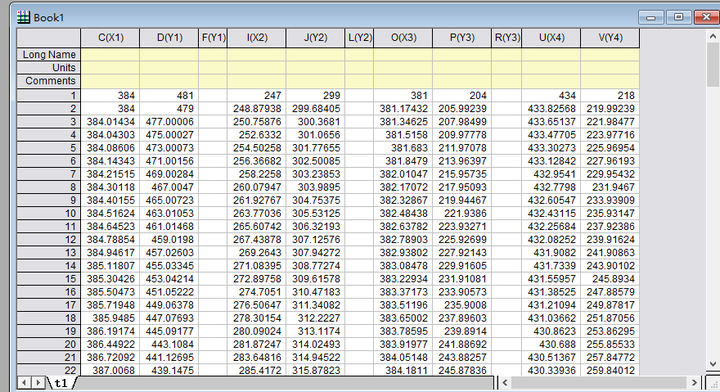The height and width of the screenshot is (392, 720).
Task: Select cell with value 313.1174
Action: point(315,331)
